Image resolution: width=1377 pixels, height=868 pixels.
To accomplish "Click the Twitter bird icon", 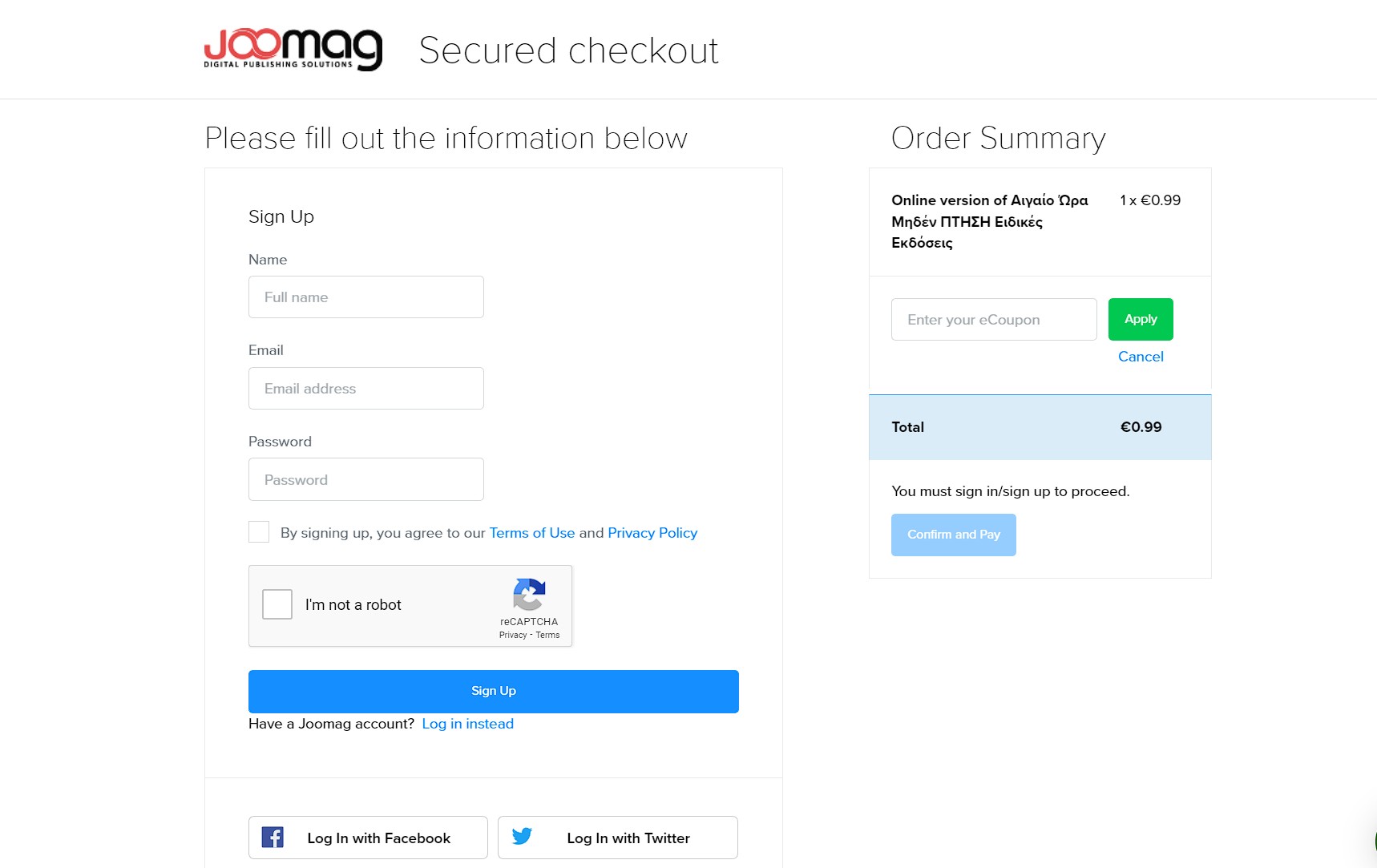I will pyautogui.click(x=522, y=837).
